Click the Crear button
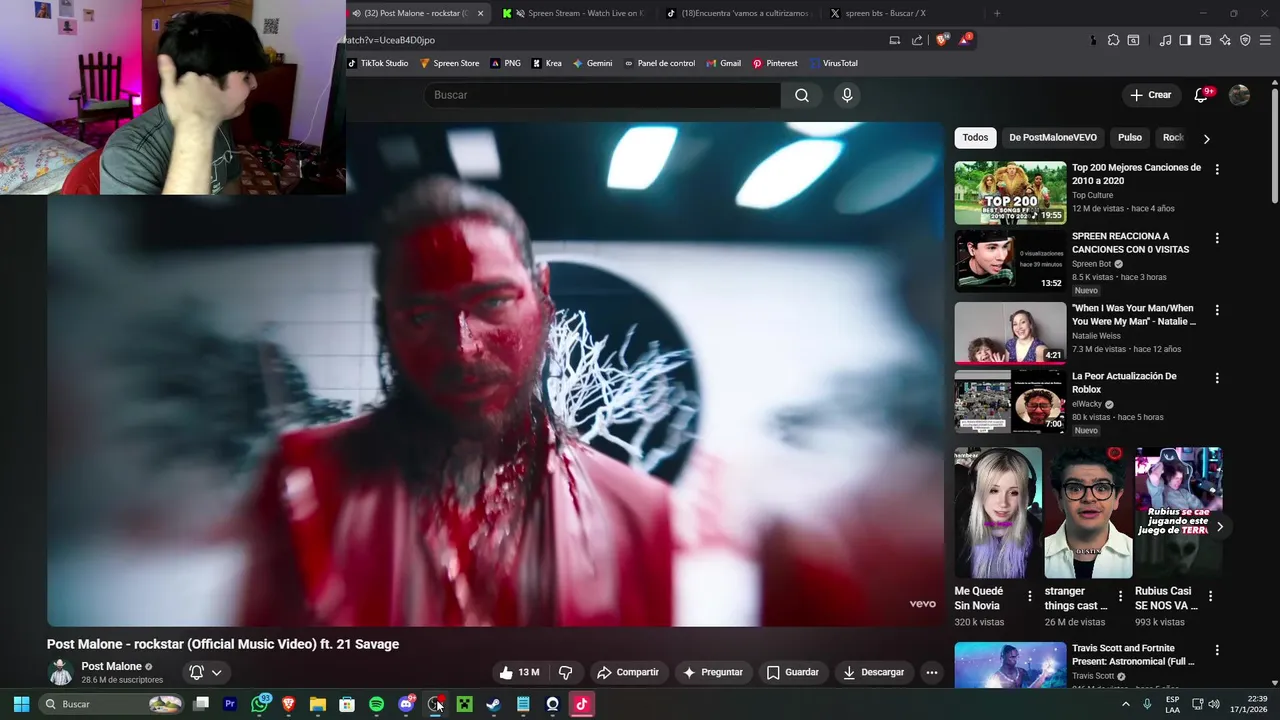The height and width of the screenshot is (720, 1280). pos(1150,95)
